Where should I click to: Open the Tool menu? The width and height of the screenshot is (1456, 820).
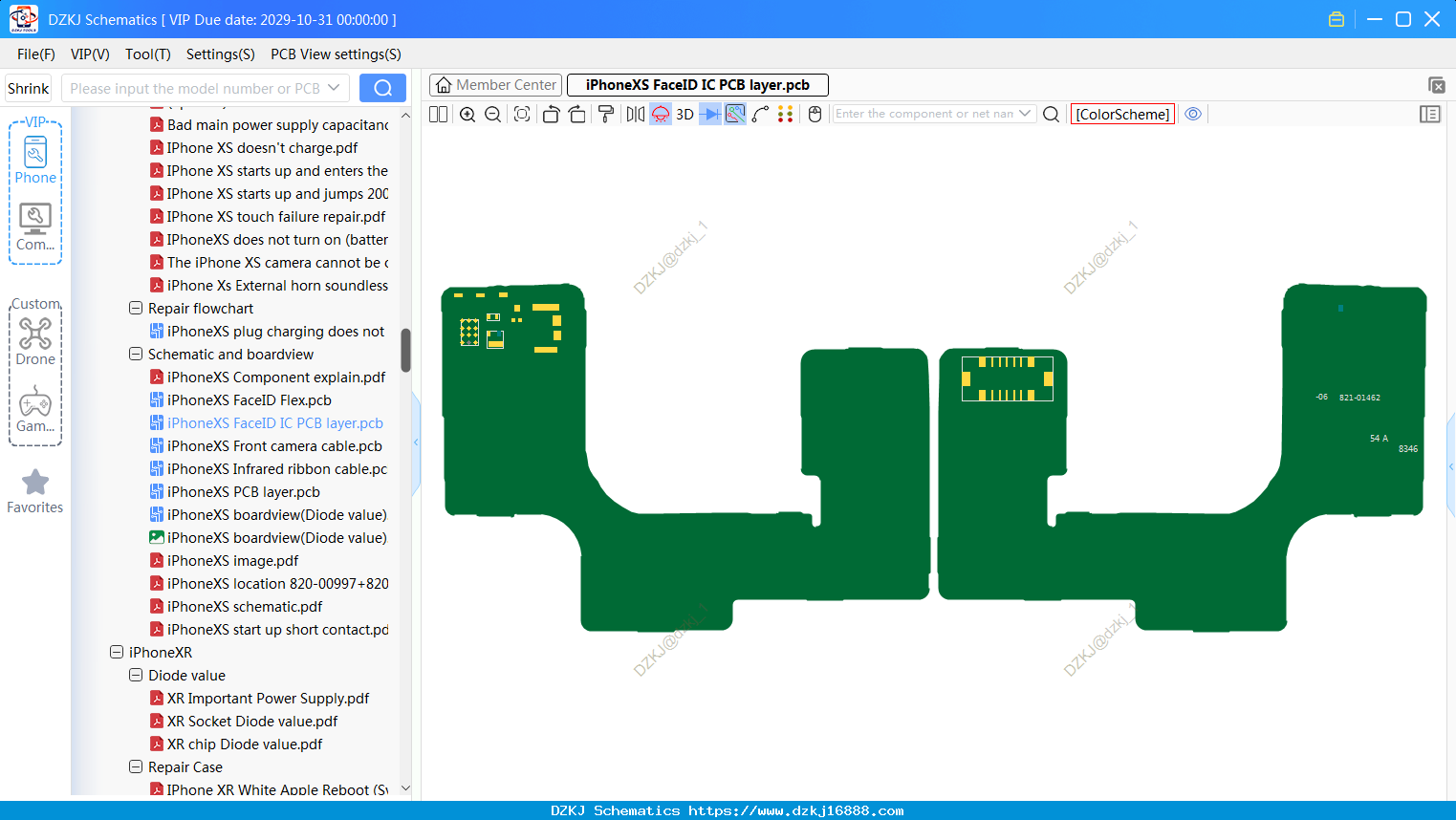(x=148, y=54)
